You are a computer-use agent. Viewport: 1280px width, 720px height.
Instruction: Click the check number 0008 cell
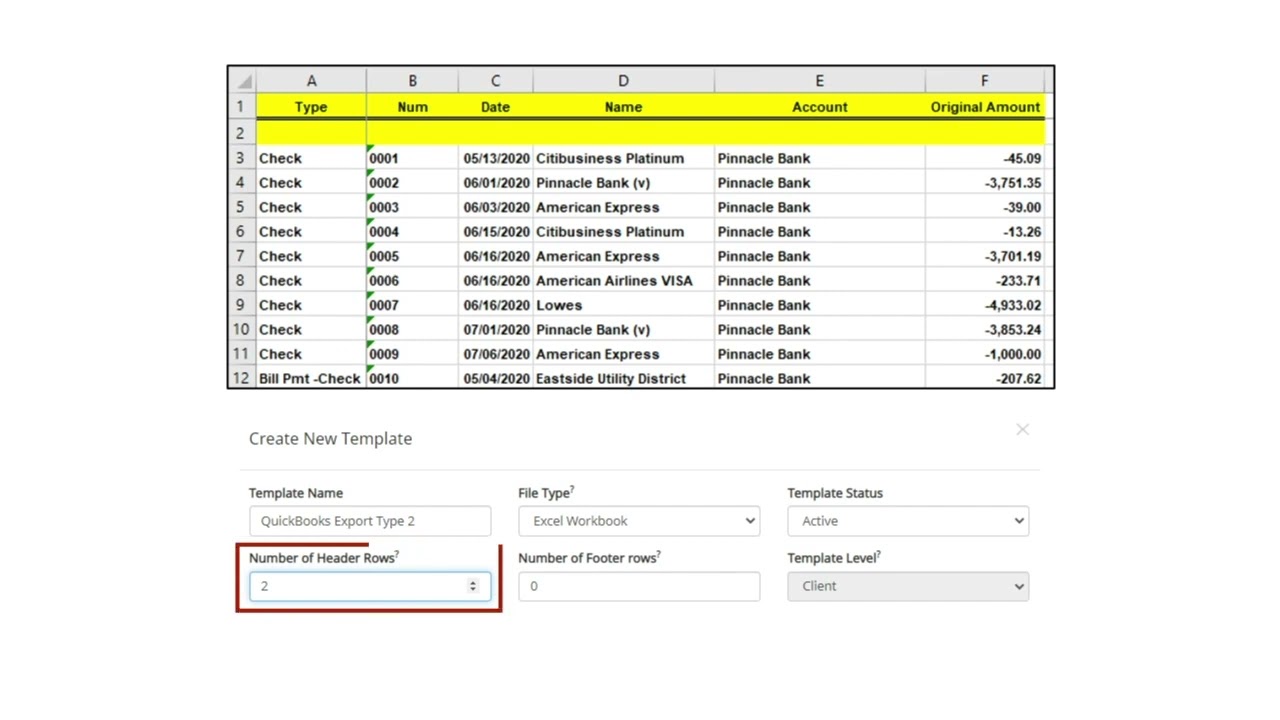click(412, 330)
